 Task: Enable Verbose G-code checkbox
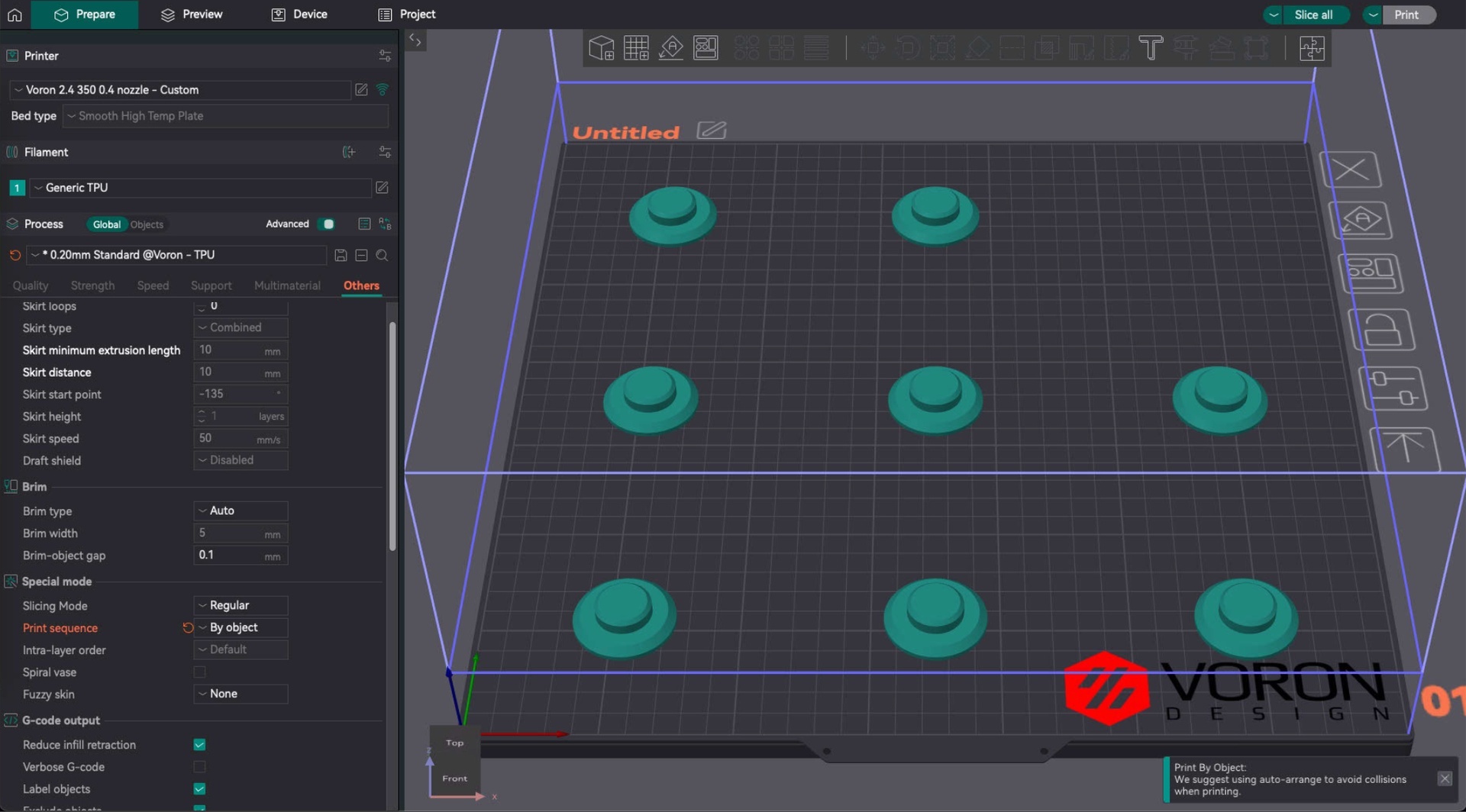click(x=199, y=767)
